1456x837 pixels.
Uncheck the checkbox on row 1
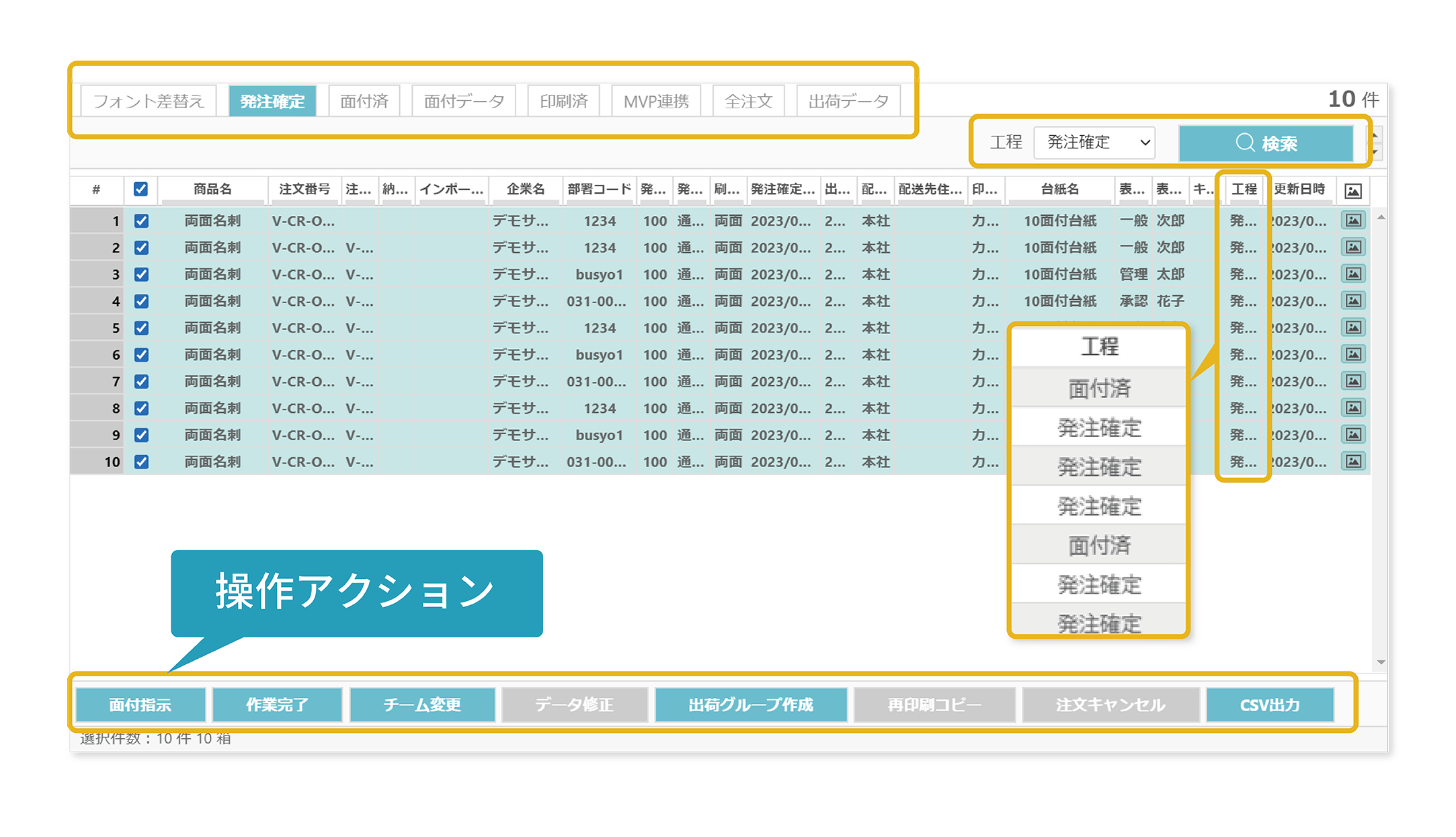pos(140,221)
